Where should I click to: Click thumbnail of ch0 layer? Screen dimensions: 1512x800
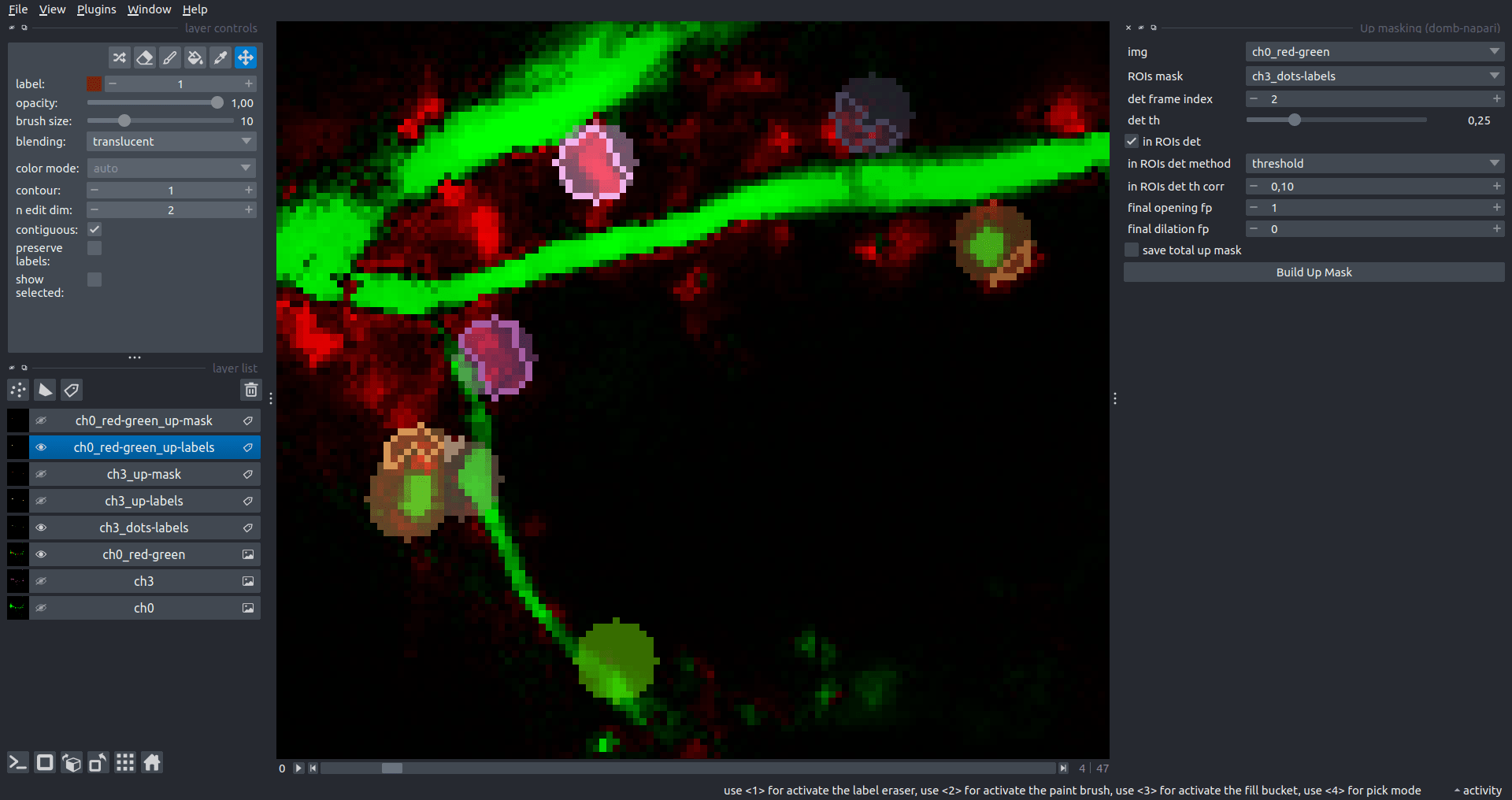click(17, 608)
